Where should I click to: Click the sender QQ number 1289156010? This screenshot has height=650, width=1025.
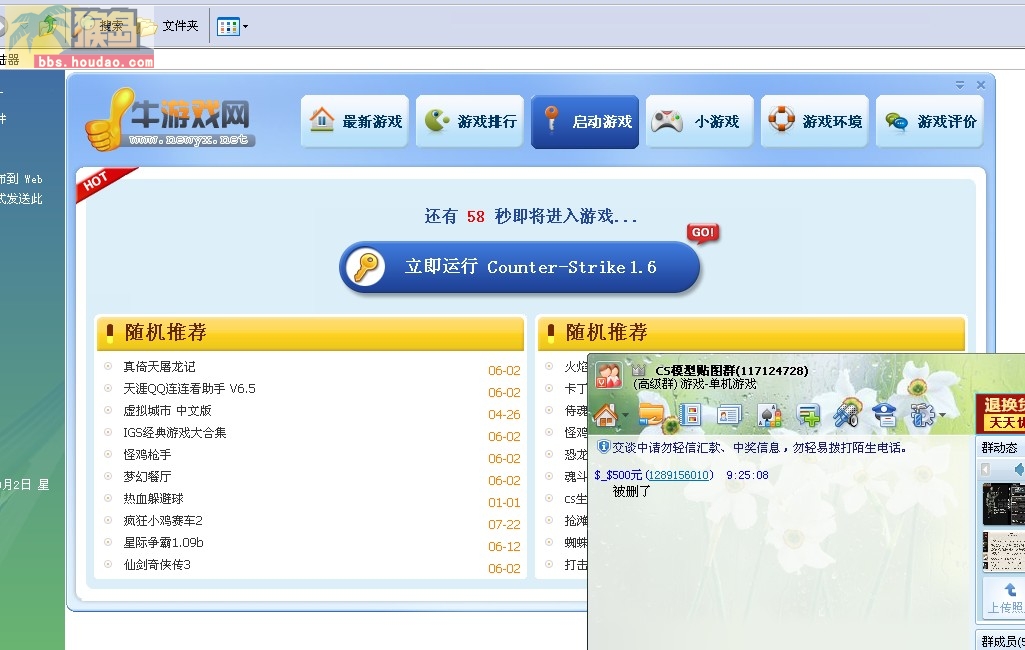(x=679, y=475)
